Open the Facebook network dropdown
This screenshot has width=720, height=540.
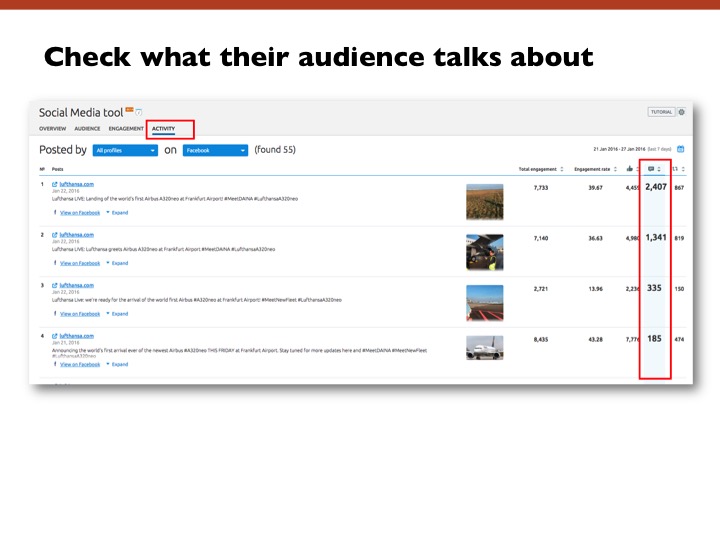coord(215,150)
